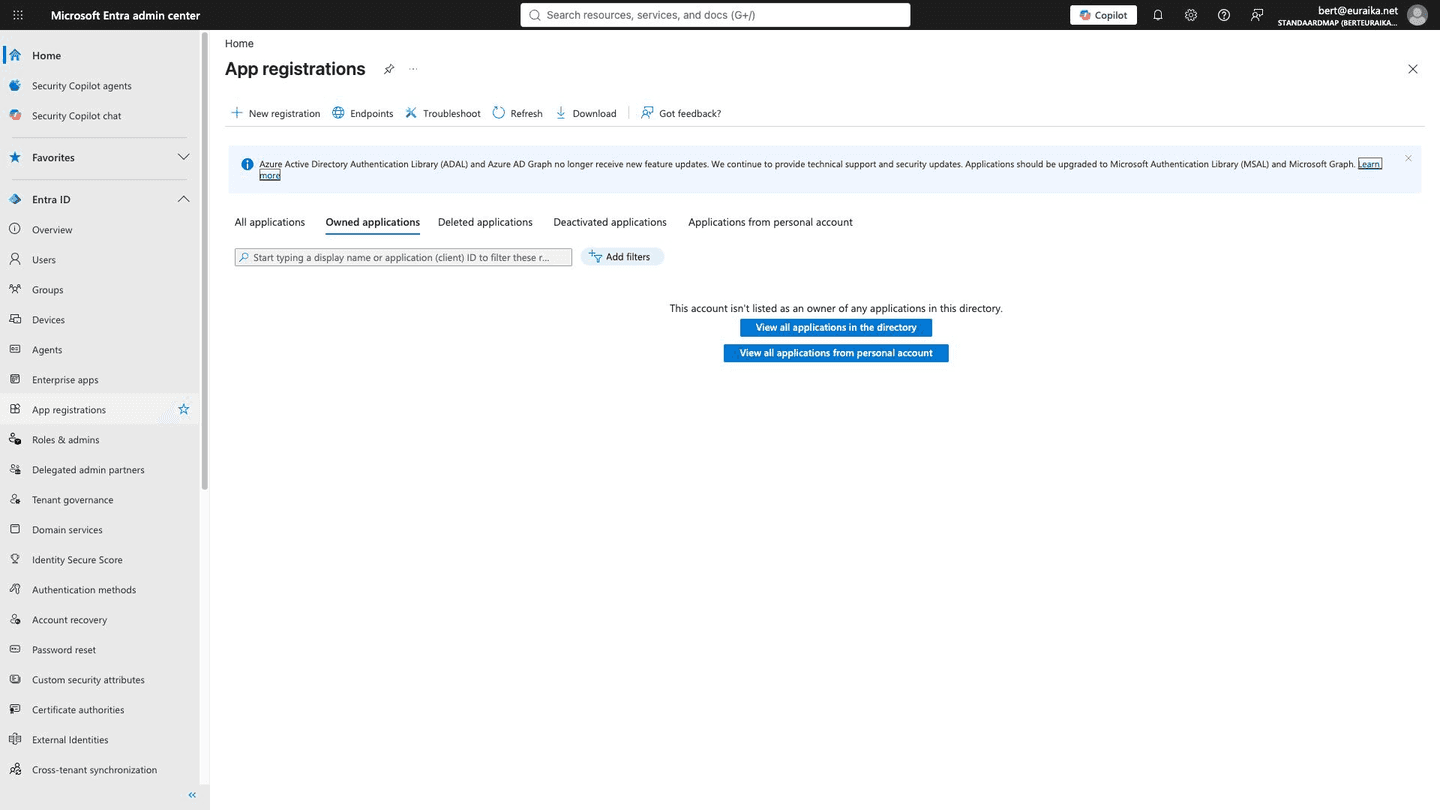
Task: Open Cross-tenant synchronization
Action: point(100,770)
